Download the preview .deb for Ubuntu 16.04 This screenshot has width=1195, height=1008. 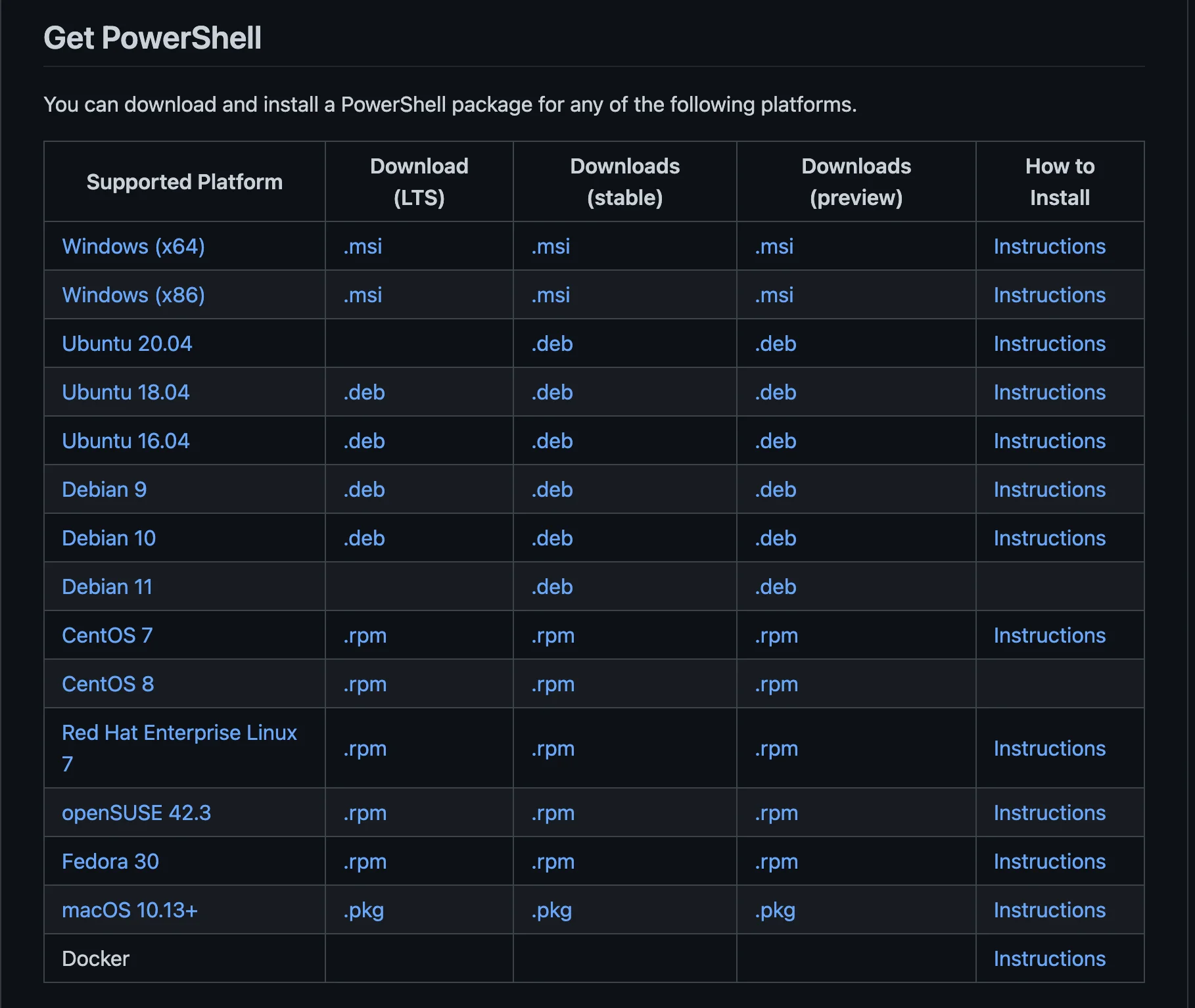pyautogui.click(x=775, y=441)
